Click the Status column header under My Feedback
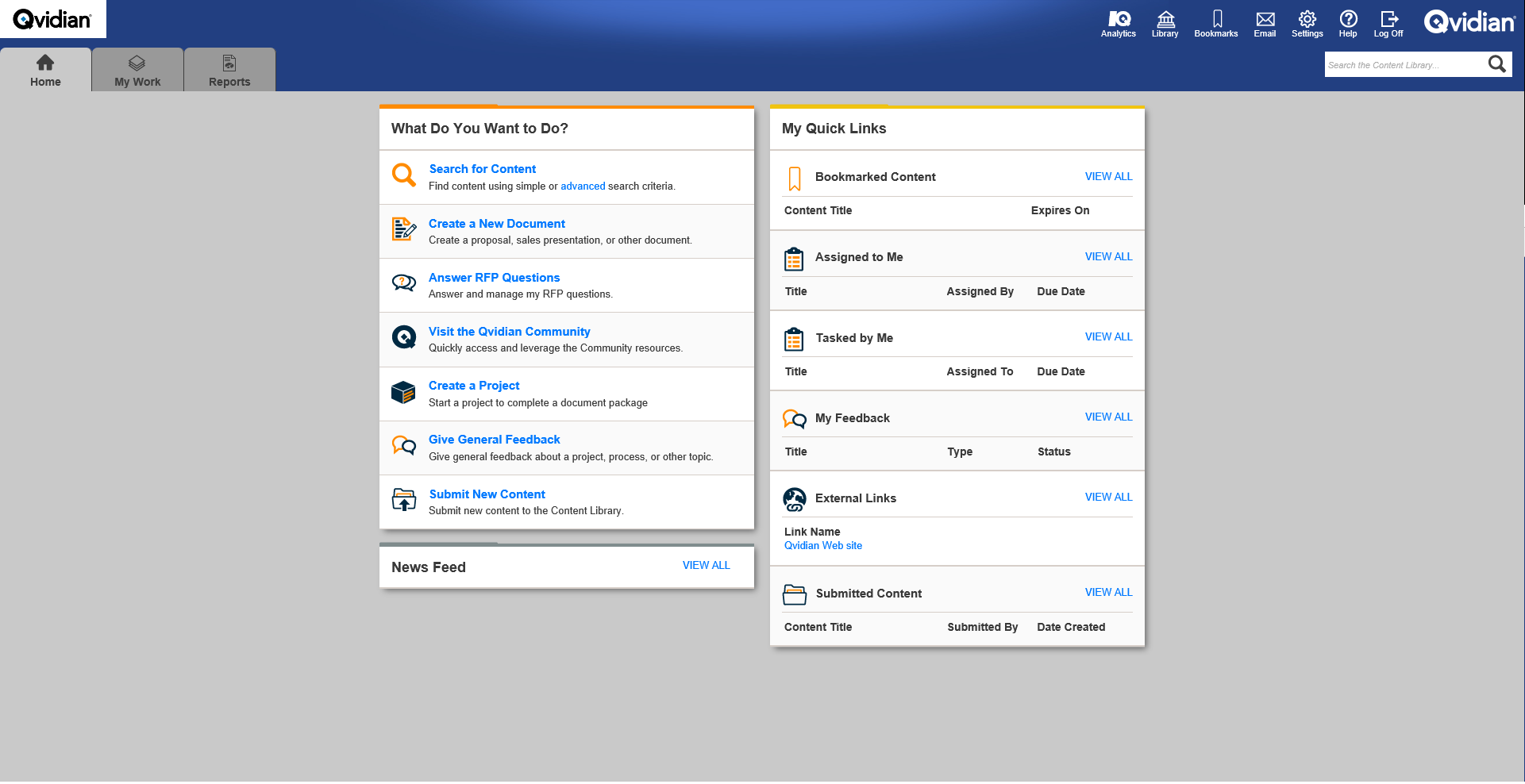Screen dimensions: 1525x784 tap(1054, 452)
